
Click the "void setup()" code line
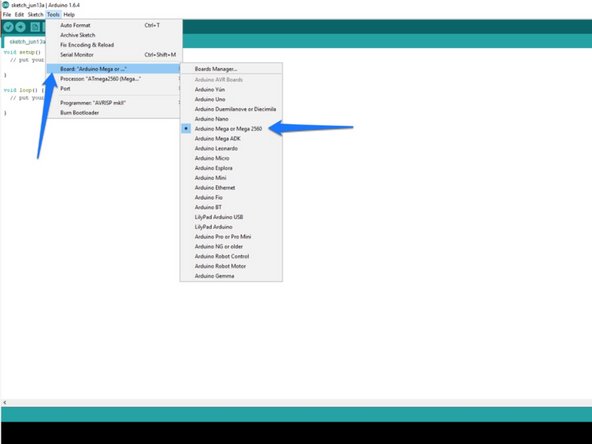[x=22, y=52]
